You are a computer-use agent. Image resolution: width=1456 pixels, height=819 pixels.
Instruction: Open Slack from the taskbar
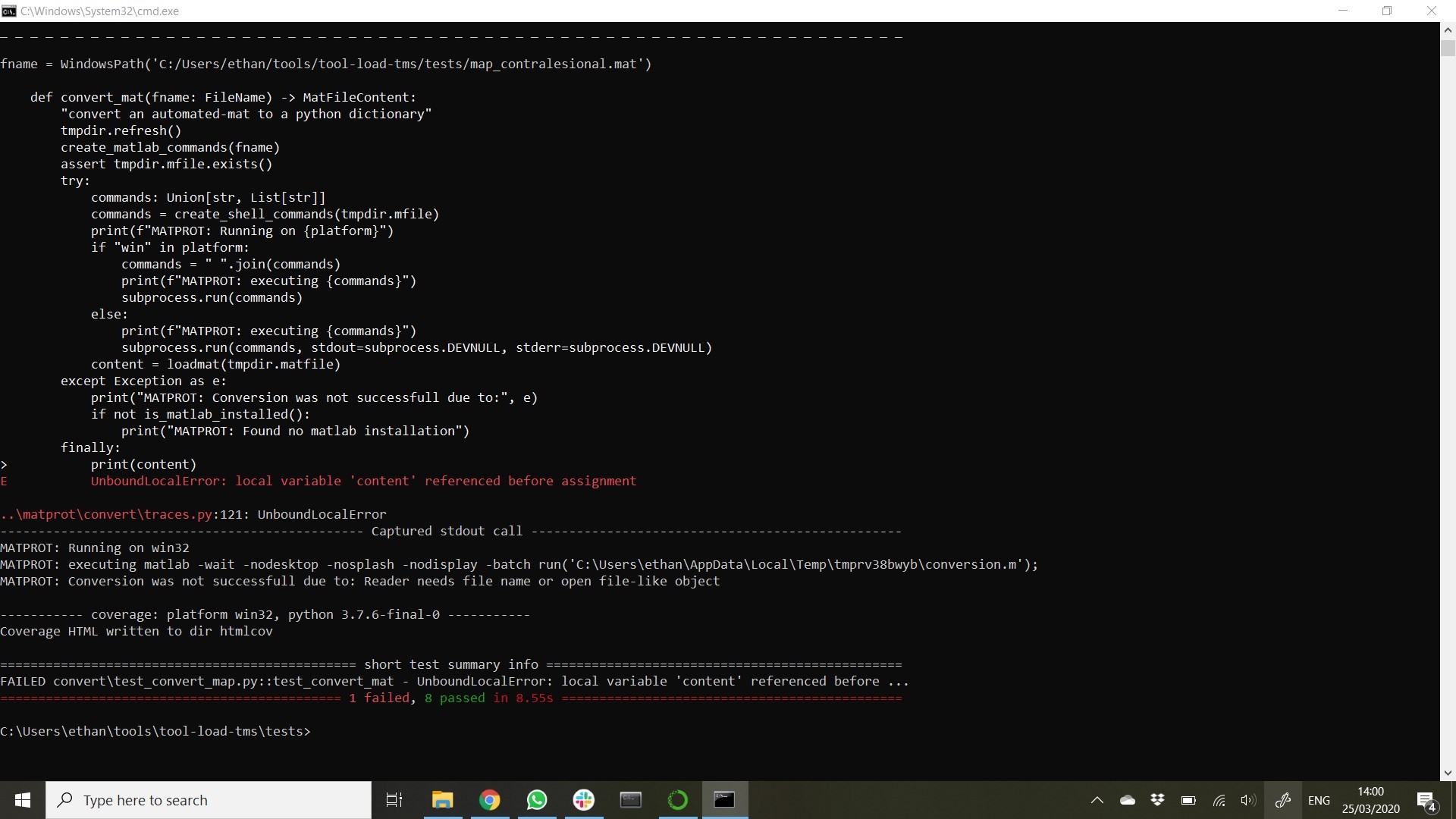583,800
